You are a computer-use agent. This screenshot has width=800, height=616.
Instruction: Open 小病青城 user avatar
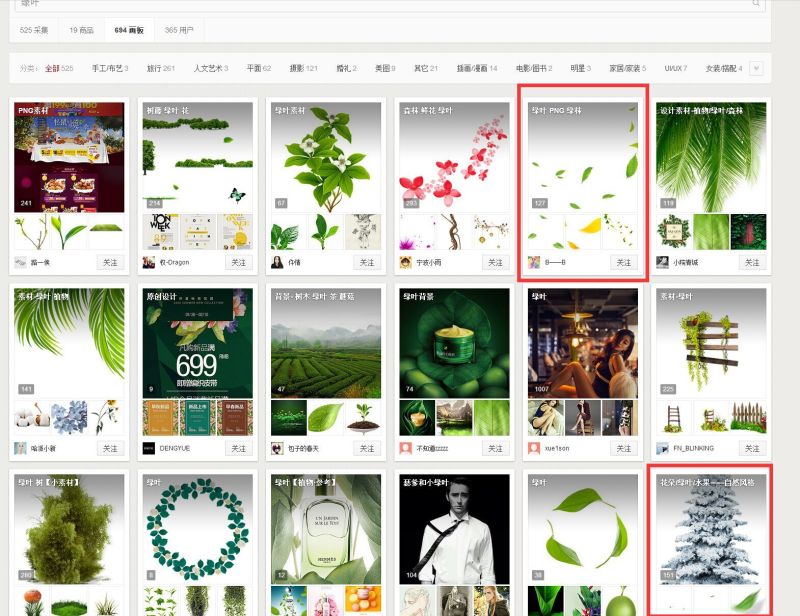(x=662, y=262)
